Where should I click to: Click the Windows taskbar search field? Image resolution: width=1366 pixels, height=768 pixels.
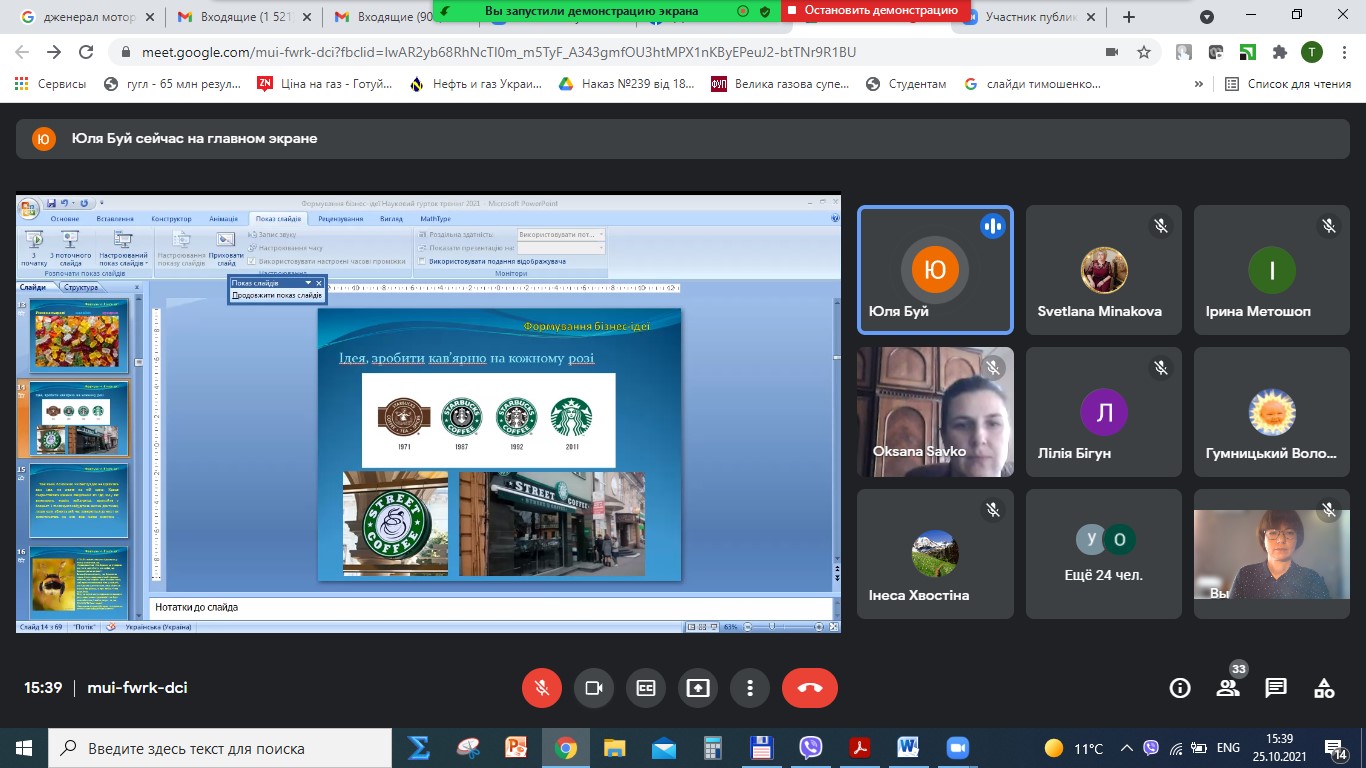click(x=220, y=748)
